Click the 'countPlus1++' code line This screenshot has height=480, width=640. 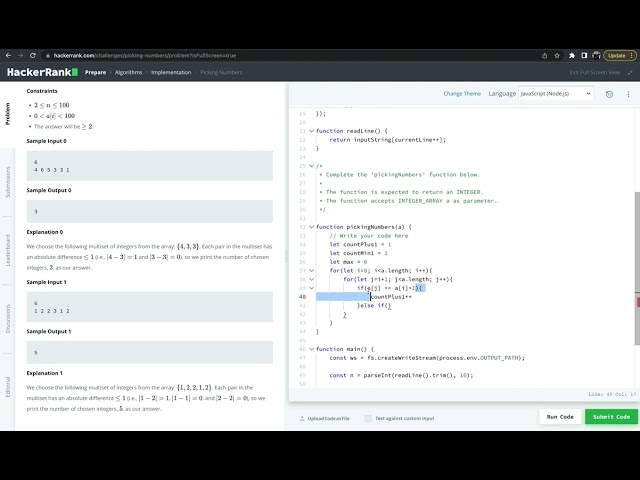391,297
